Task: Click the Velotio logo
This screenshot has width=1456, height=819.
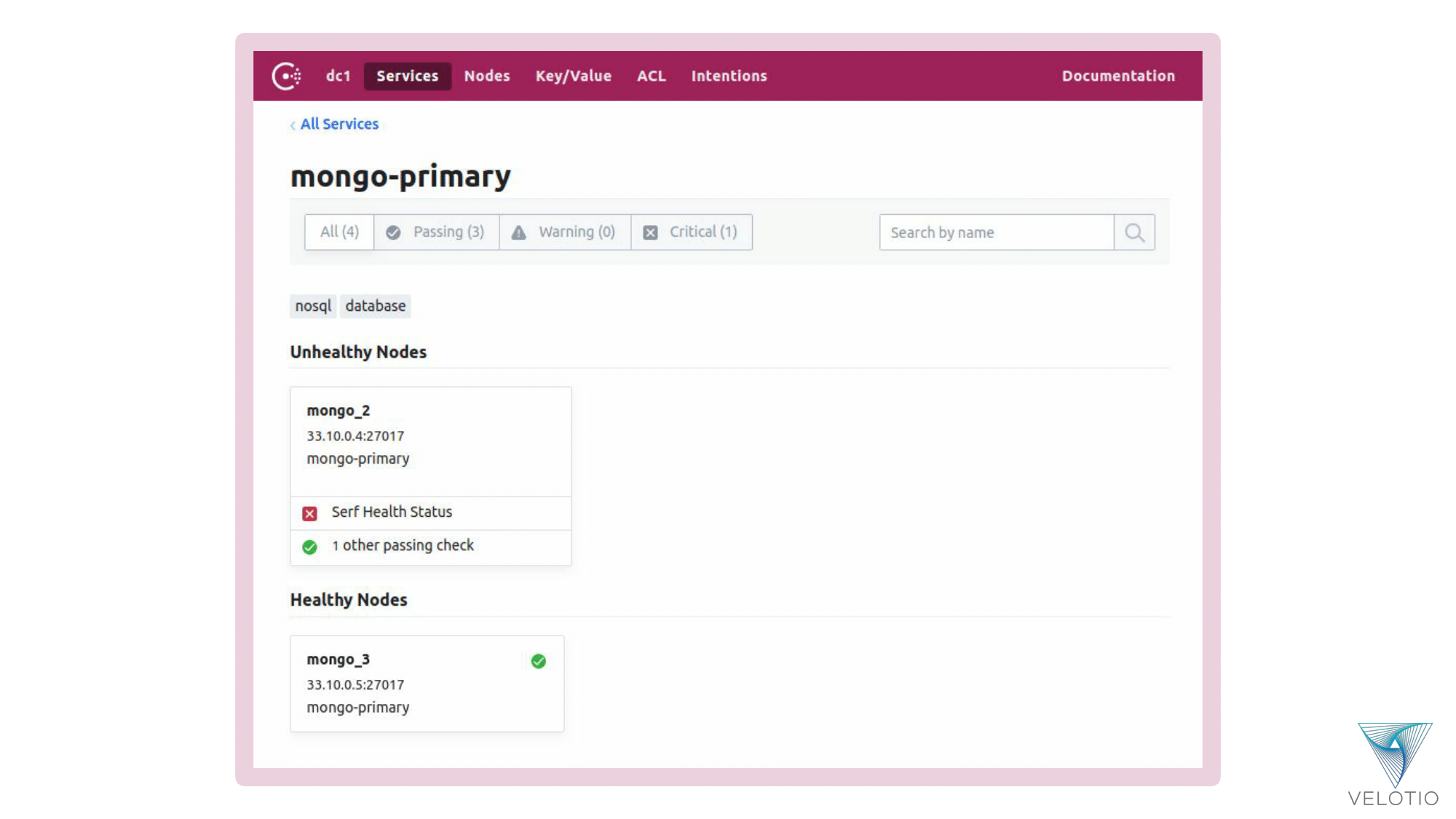Action: pos(1393,764)
